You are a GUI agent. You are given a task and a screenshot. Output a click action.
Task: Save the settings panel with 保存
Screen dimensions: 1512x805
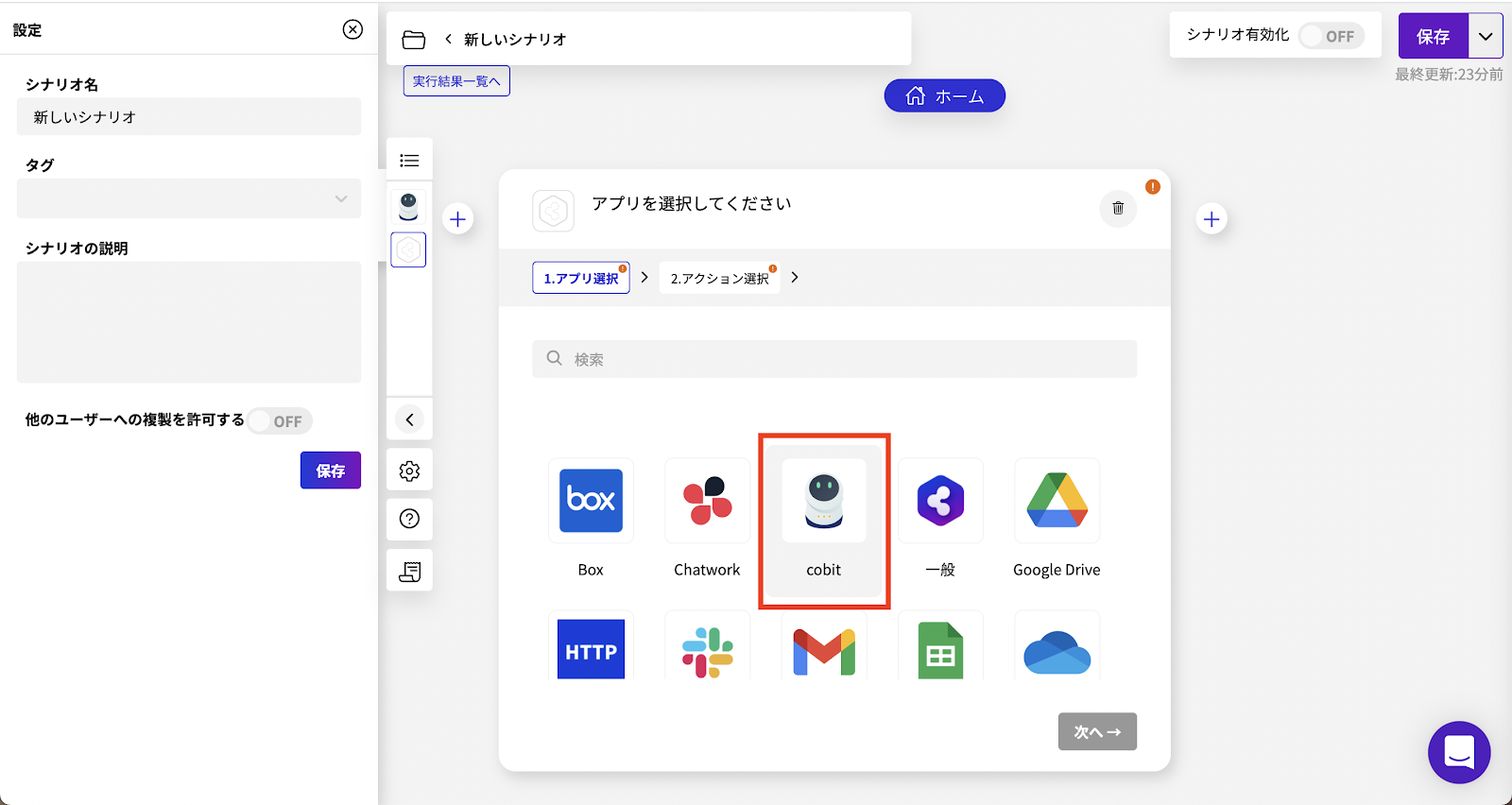[331, 471]
